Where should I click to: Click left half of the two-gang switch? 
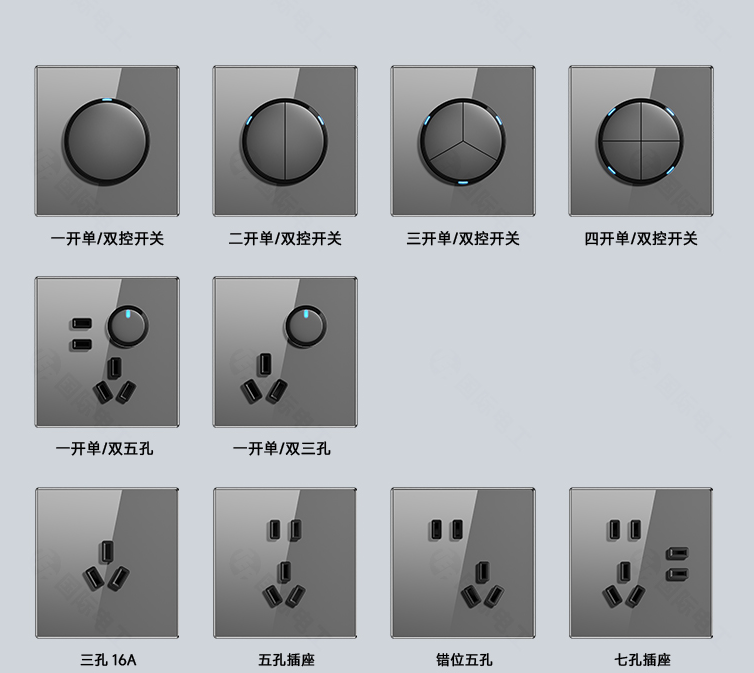pos(264,142)
